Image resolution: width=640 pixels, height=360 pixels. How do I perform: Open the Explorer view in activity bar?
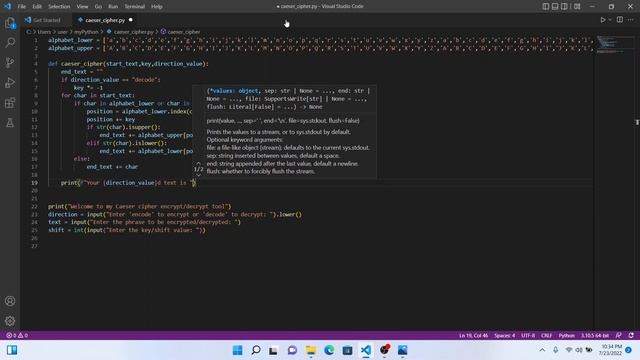pyautogui.click(x=10, y=23)
